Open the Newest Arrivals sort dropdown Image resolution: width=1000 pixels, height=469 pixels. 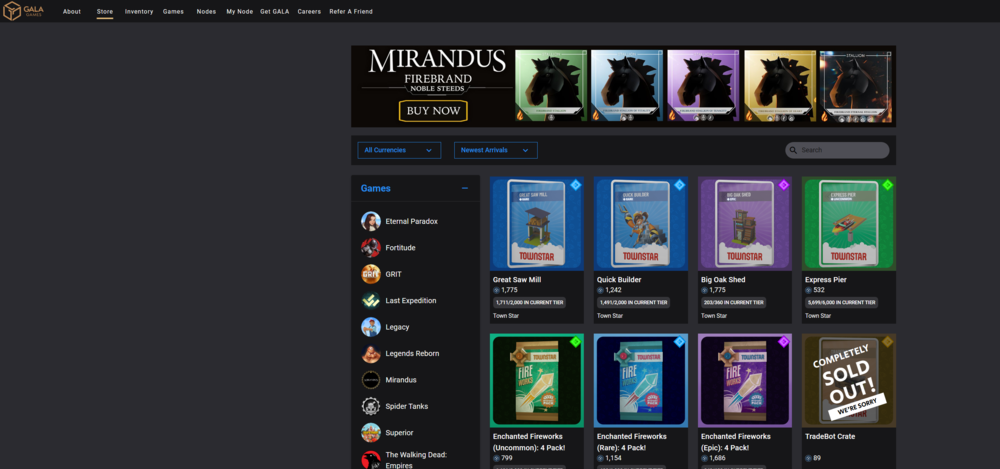tap(496, 151)
